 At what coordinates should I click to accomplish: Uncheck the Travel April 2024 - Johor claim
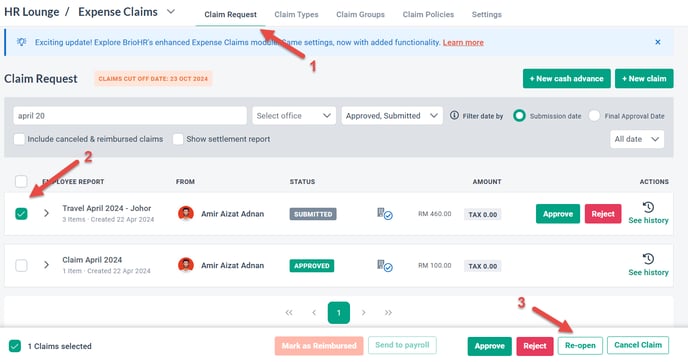[x=21, y=214]
